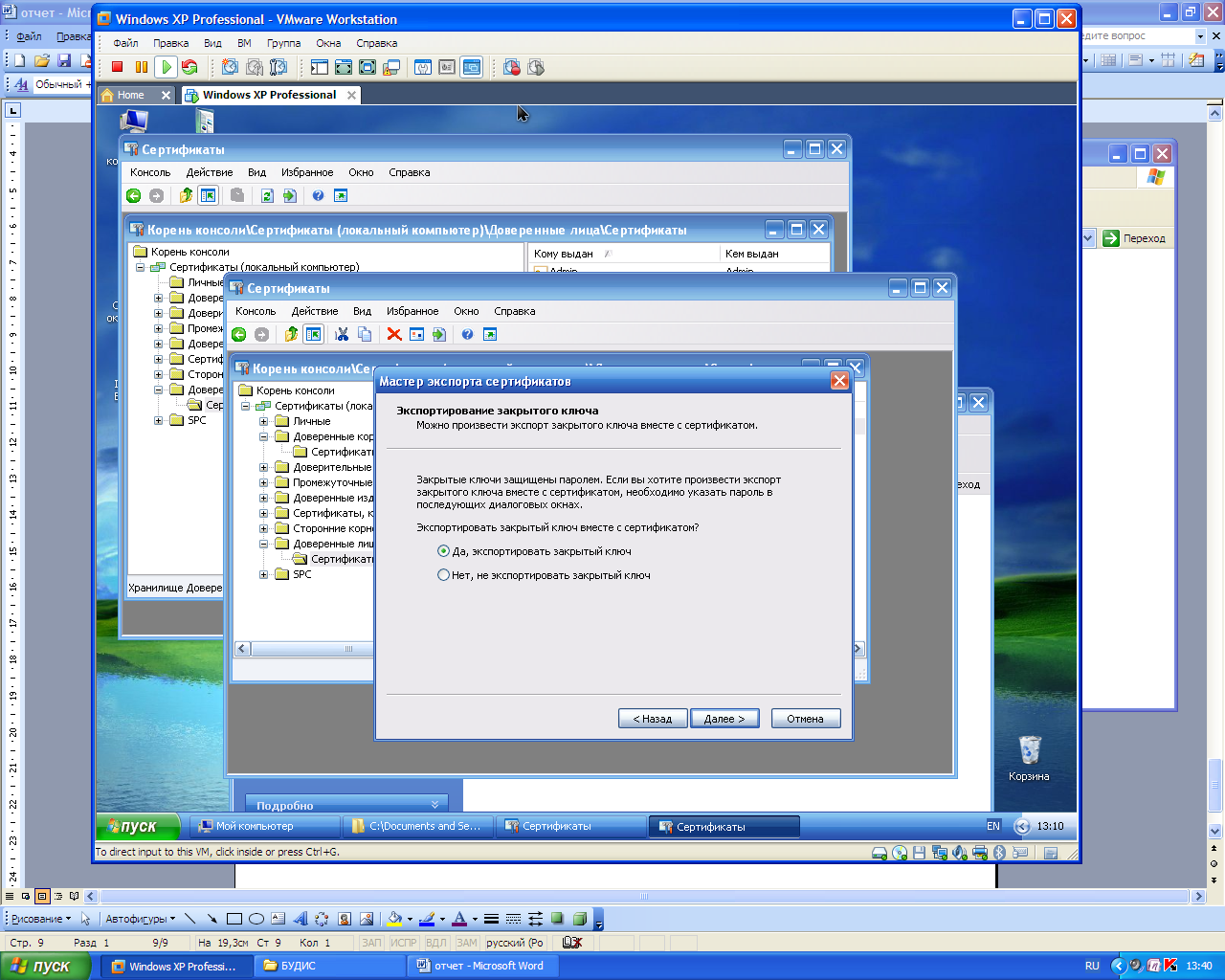Click the VMware Take Snapshot icon
Image resolution: width=1225 pixels, height=980 pixels.
pos(230,67)
